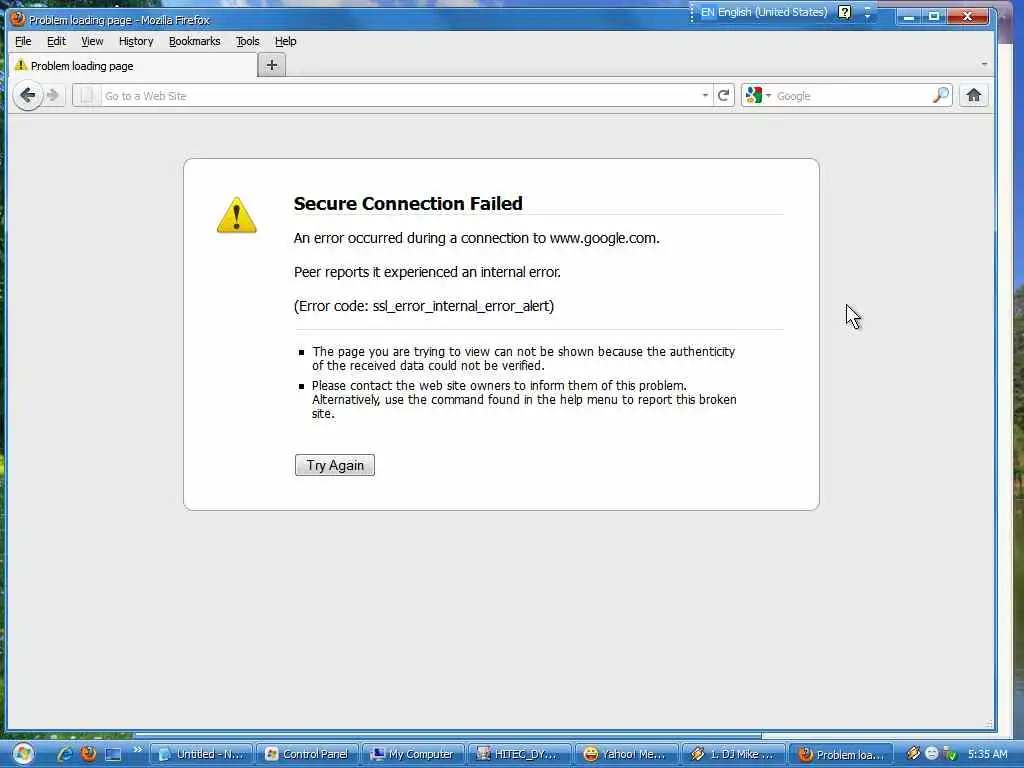Open the Edit menu
Image resolution: width=1024 pixels, height=768 pixels.
pyautogui.click(x=56, y=41)
